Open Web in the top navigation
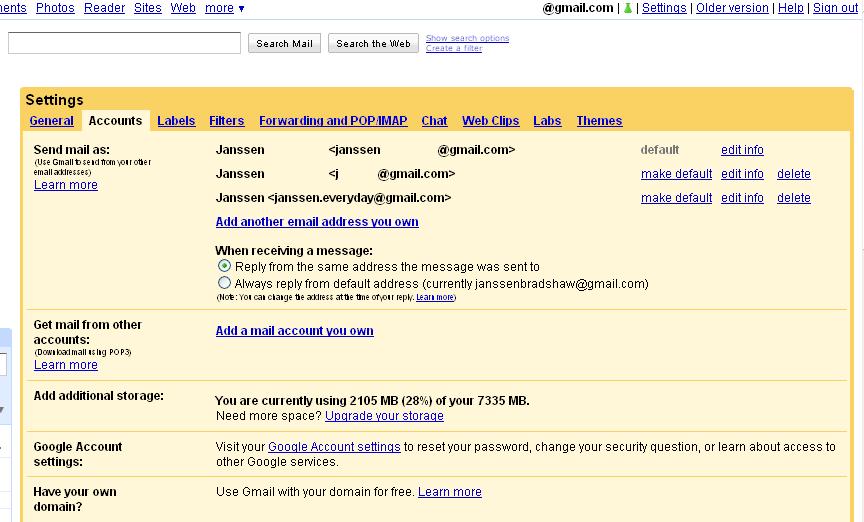 [183, 8]
